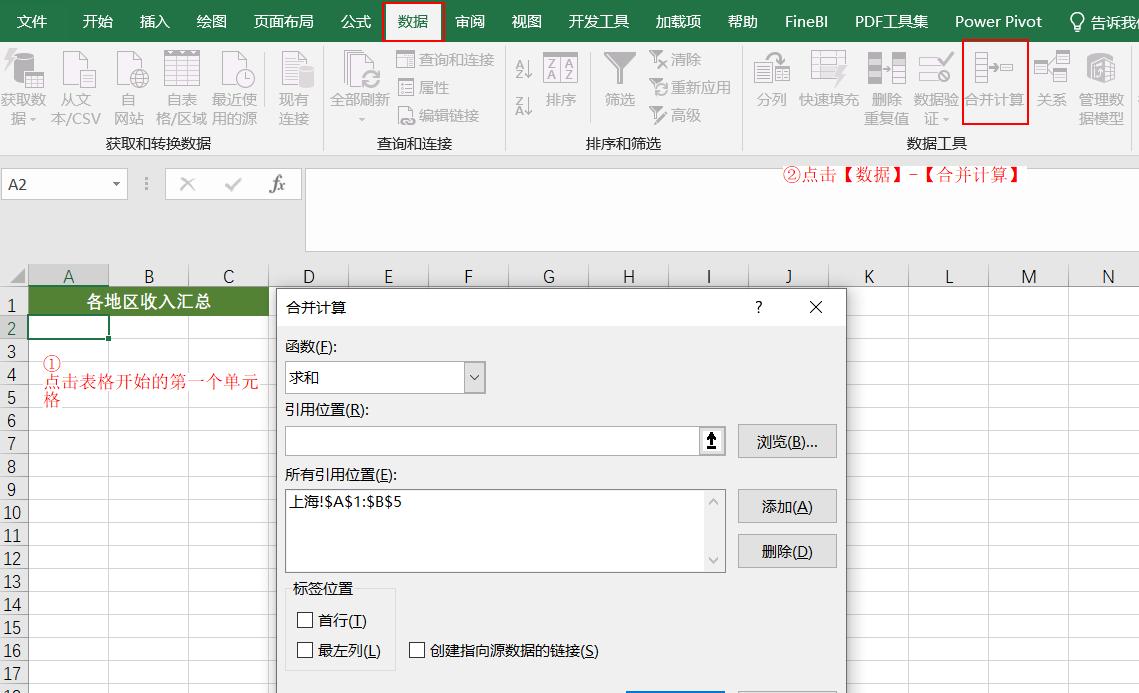Click the 添加(A) button
The width and height of the screenshot is (1139, 693).
(x=787, y=506)
